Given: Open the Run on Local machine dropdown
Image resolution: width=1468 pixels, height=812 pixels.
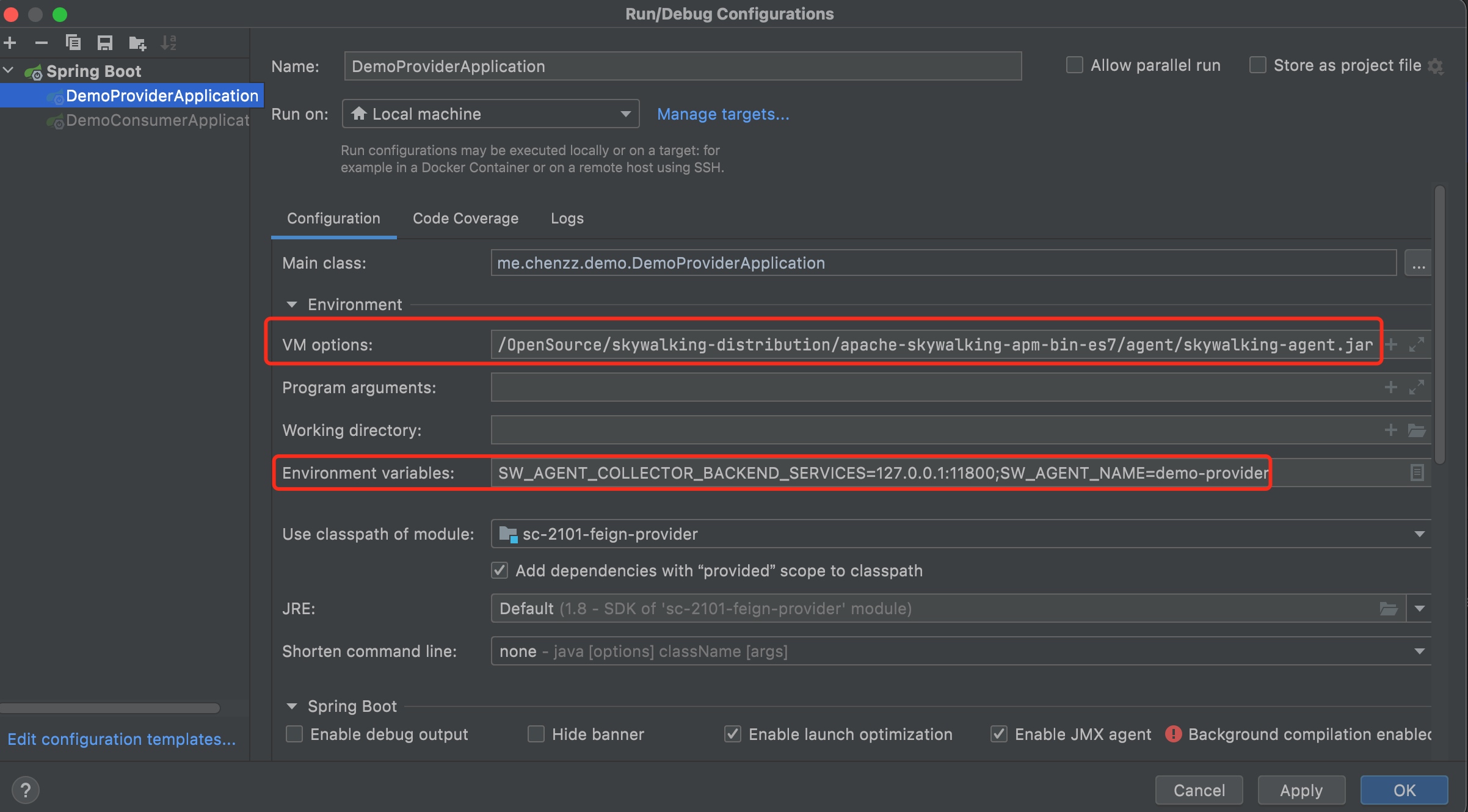Looking at the screenshot, I should click(490, 114).
